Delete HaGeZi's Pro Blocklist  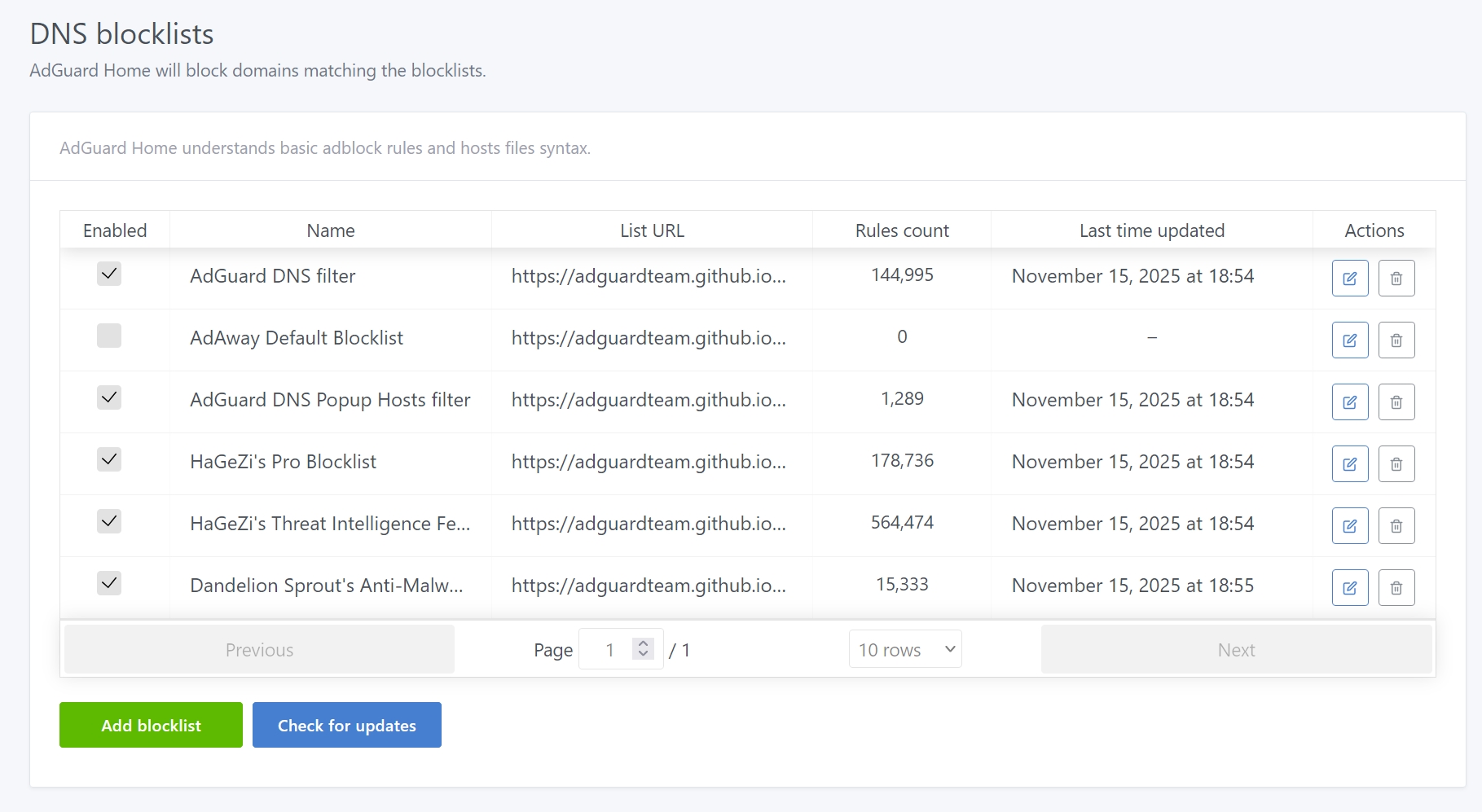pyautogui.click(x=1396, y=464)
